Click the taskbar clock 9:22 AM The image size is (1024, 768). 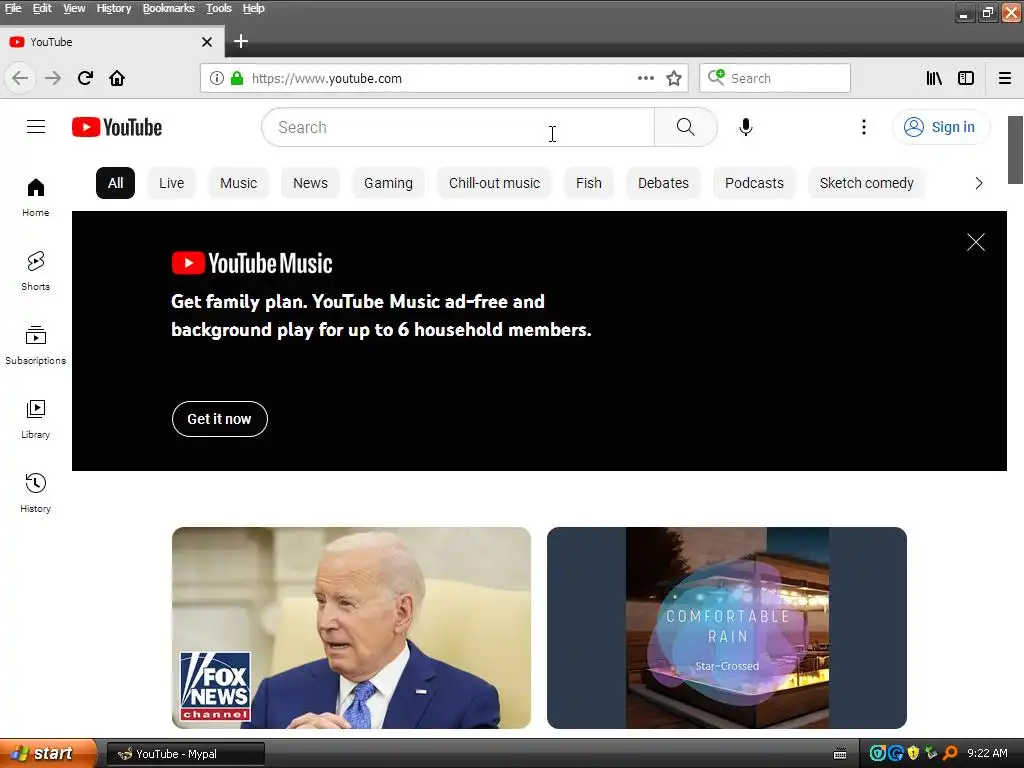(987, 754)
